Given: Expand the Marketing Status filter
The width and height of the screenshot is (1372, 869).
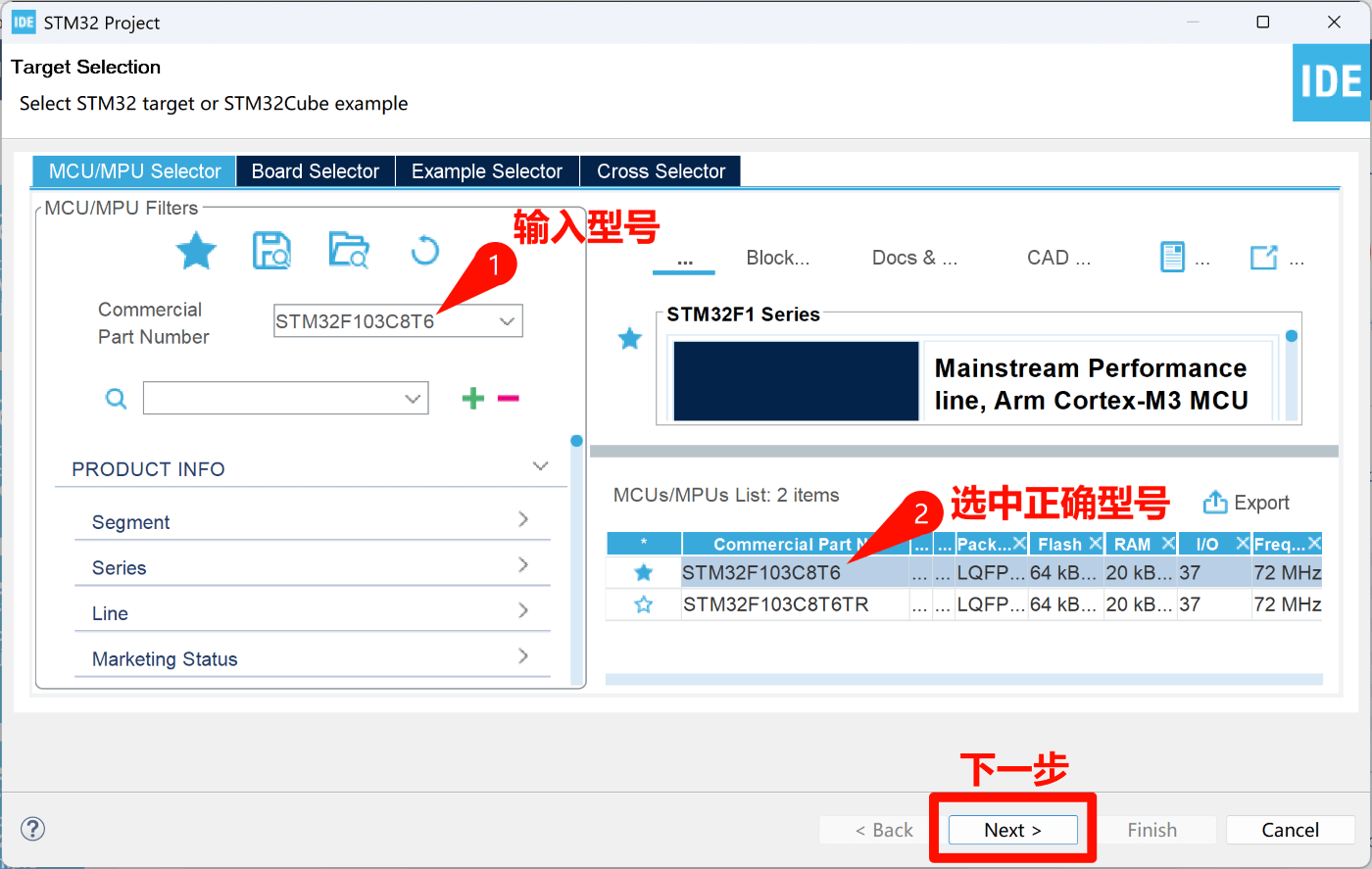Looking at the screenshot, I should [522, 656].
